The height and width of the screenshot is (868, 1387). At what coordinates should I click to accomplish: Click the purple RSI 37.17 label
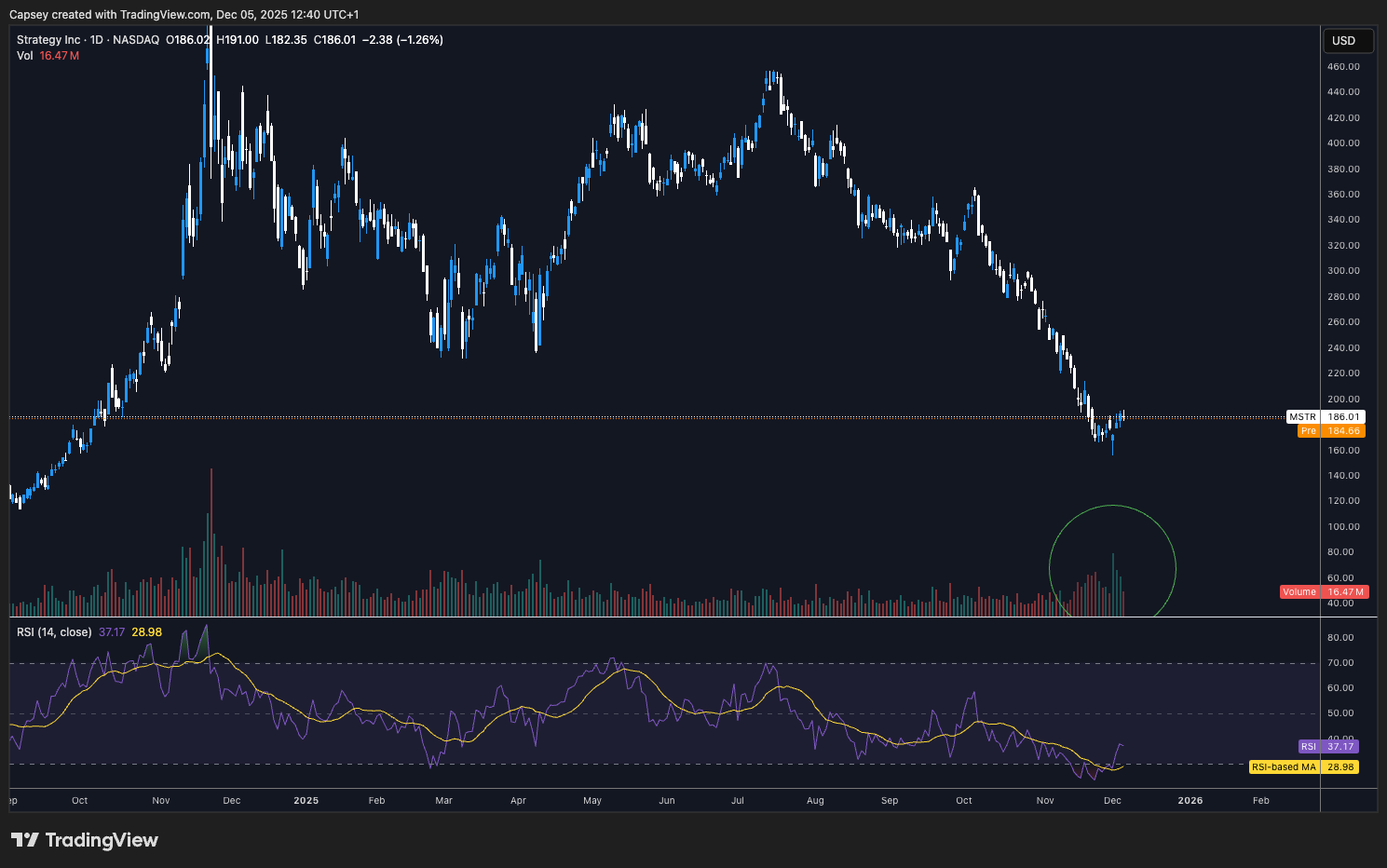(x=1326, y=746)
